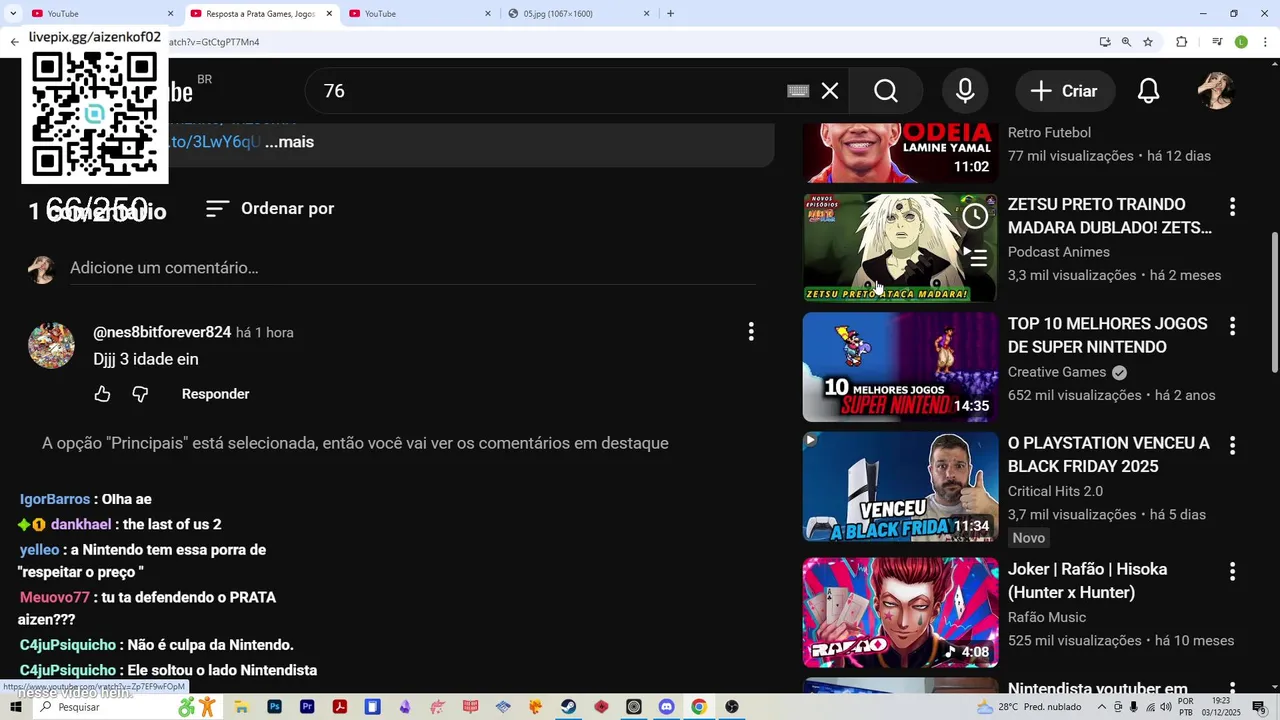
Task: Open Steam from the taskbar
Action: pyautogui.click(x=568, y=707)
